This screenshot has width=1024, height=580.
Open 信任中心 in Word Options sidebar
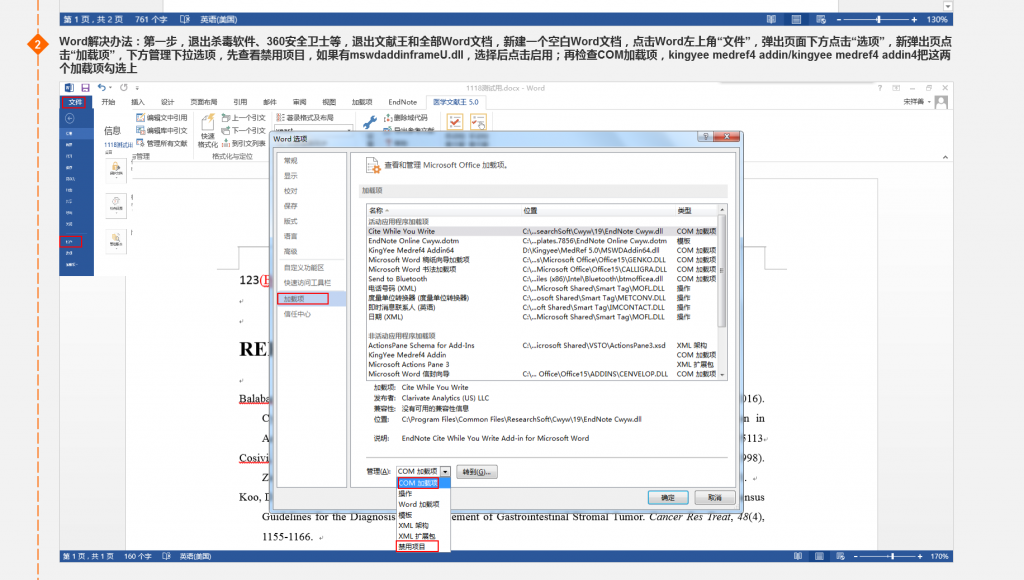[297, 313]
